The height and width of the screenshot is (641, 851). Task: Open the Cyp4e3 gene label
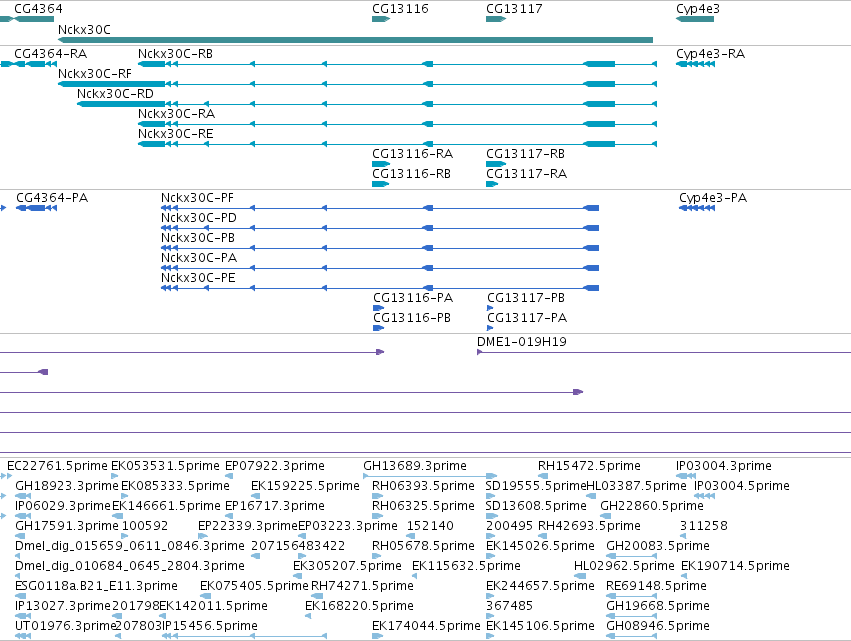[698, 9]
